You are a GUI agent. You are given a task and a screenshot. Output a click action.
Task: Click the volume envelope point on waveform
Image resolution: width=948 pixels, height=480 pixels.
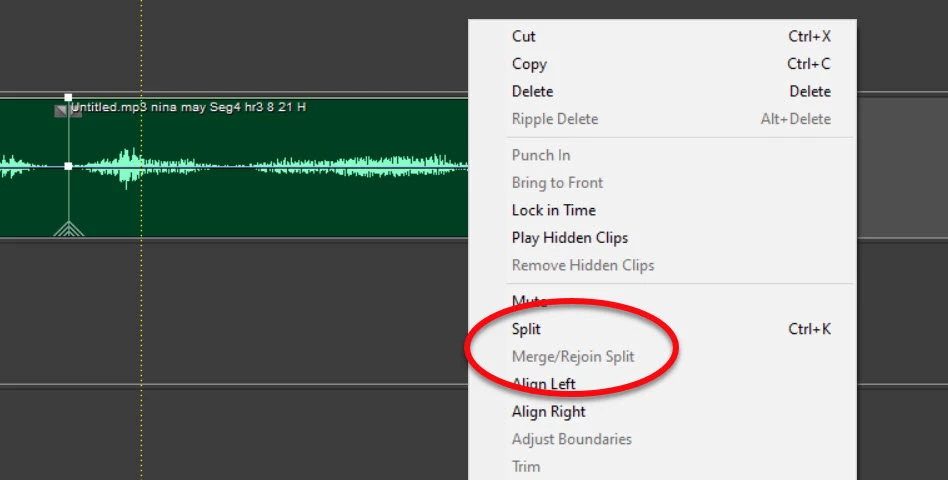[x=68, y=166]
